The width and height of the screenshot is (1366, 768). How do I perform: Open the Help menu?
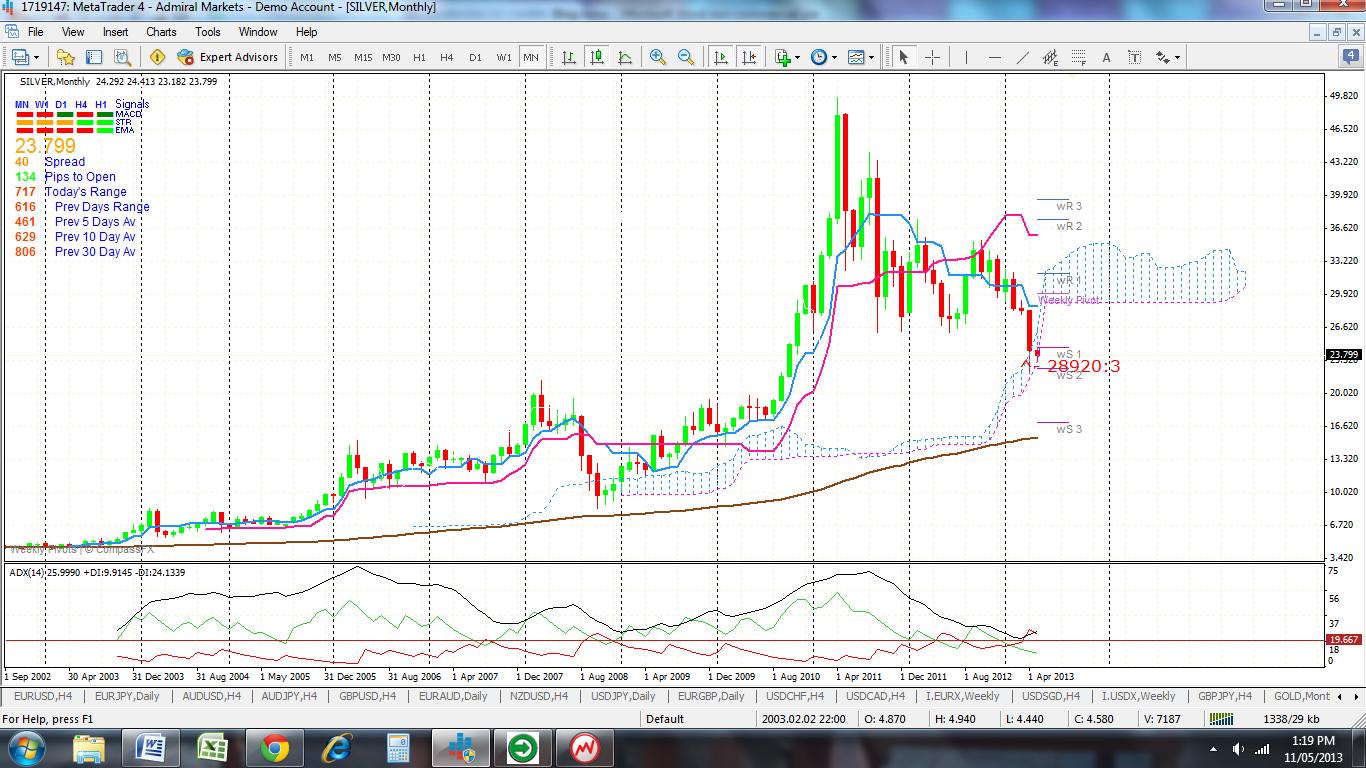307,32
